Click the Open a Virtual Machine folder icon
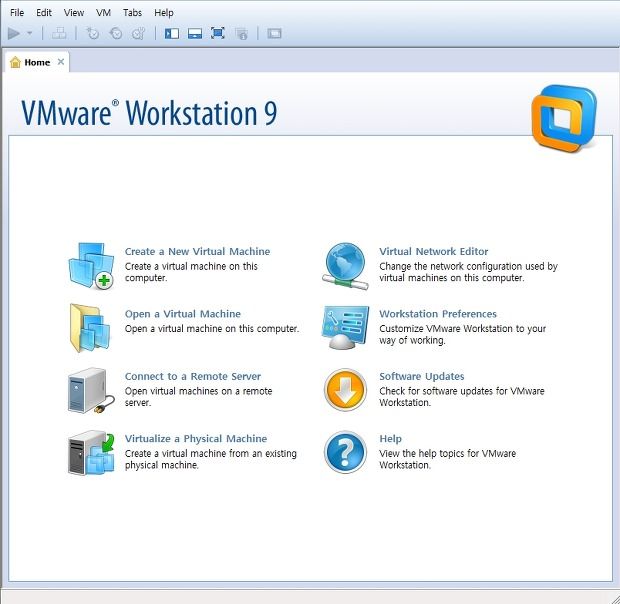620x604 pixels. click(90, 328)
